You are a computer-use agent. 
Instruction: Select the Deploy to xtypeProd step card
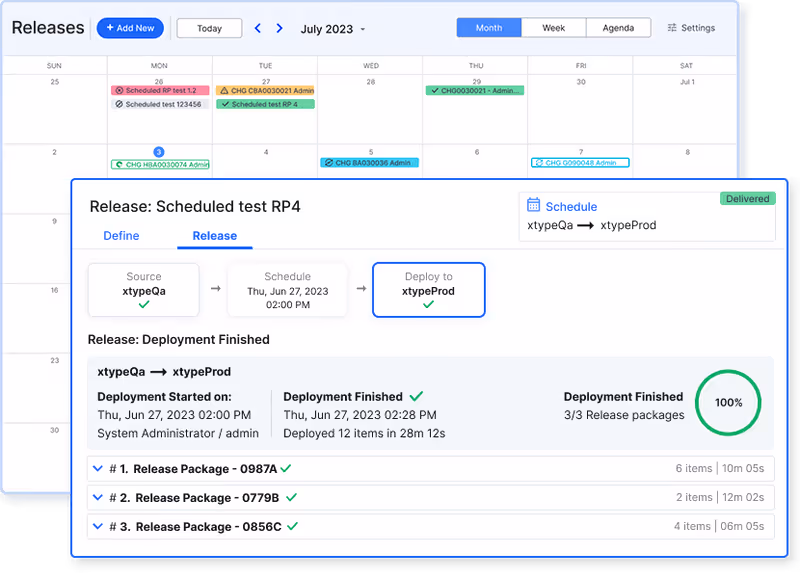429,290
